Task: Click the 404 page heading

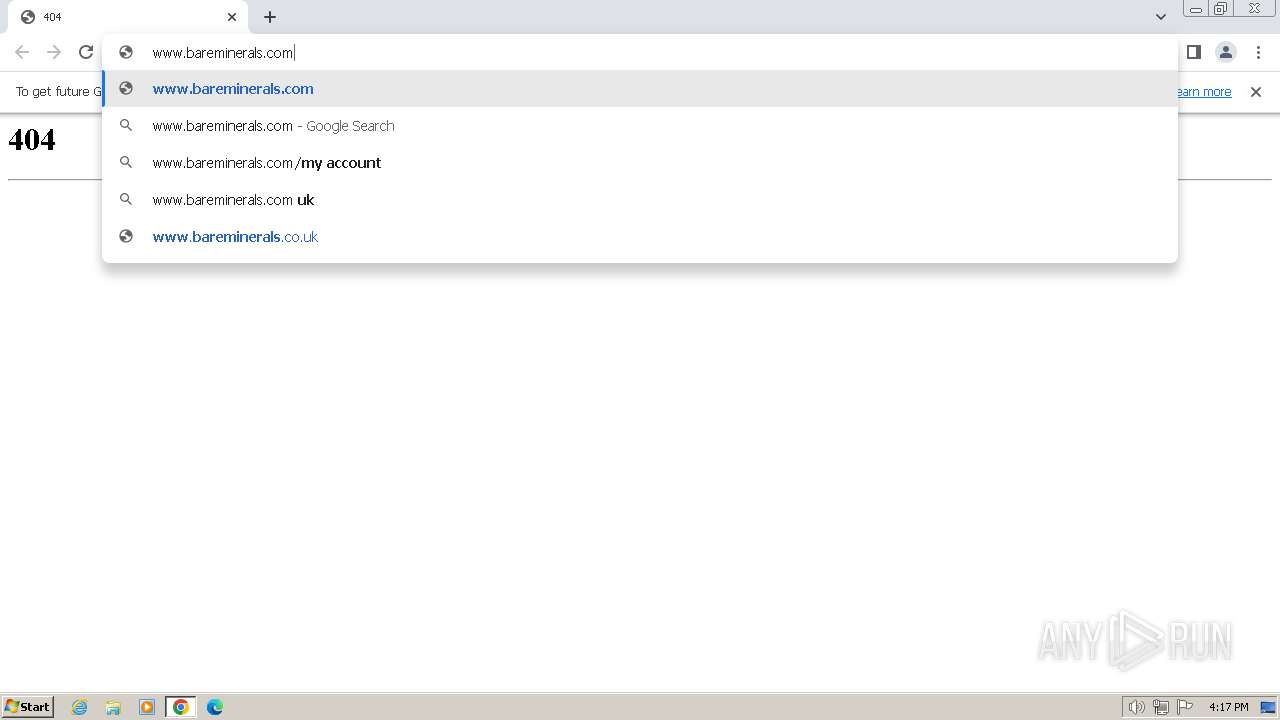Action: click(x=32, y=139)
